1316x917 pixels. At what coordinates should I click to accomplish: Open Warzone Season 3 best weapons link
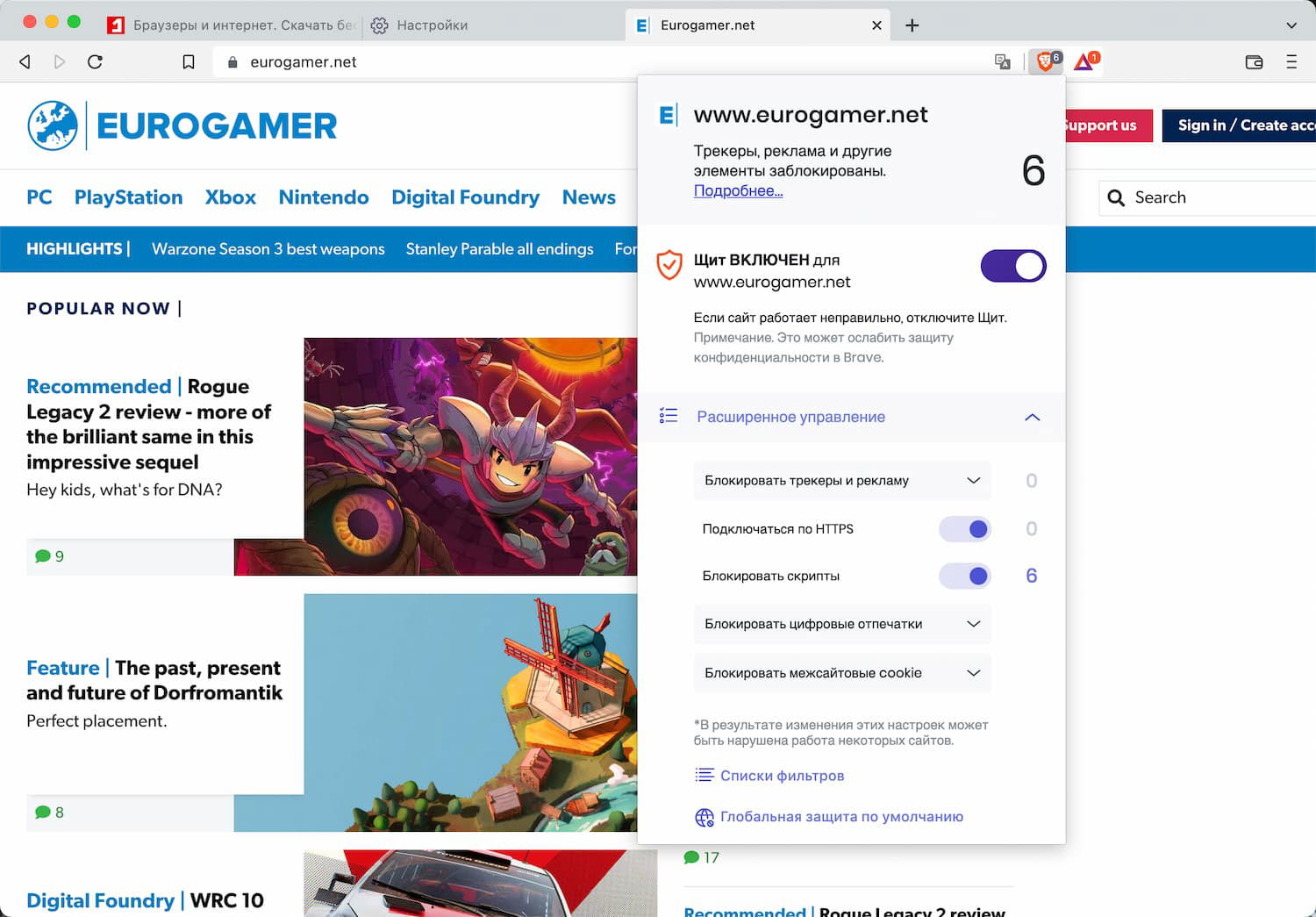coord(268,249)
